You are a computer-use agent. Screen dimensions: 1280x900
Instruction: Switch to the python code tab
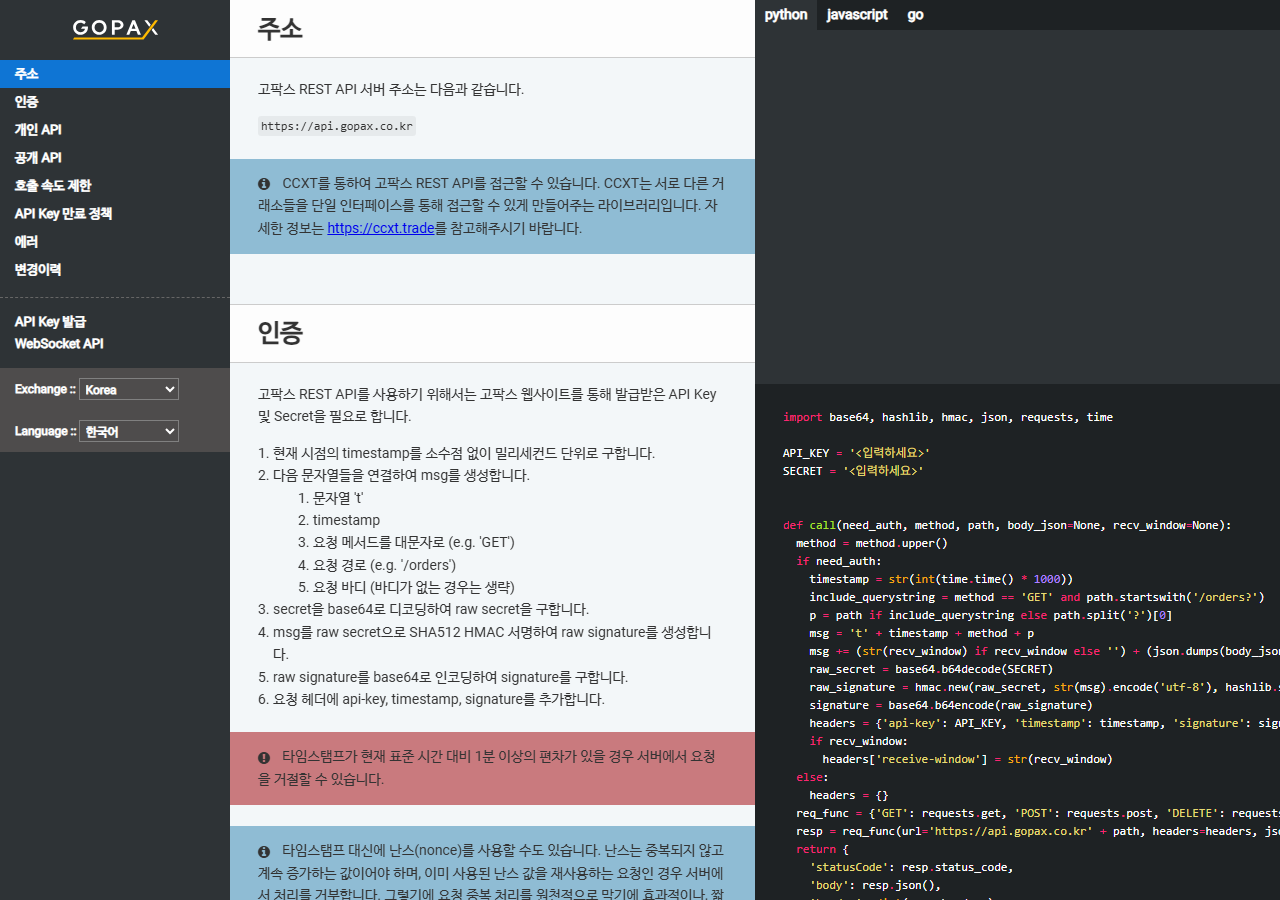point(786,15)
